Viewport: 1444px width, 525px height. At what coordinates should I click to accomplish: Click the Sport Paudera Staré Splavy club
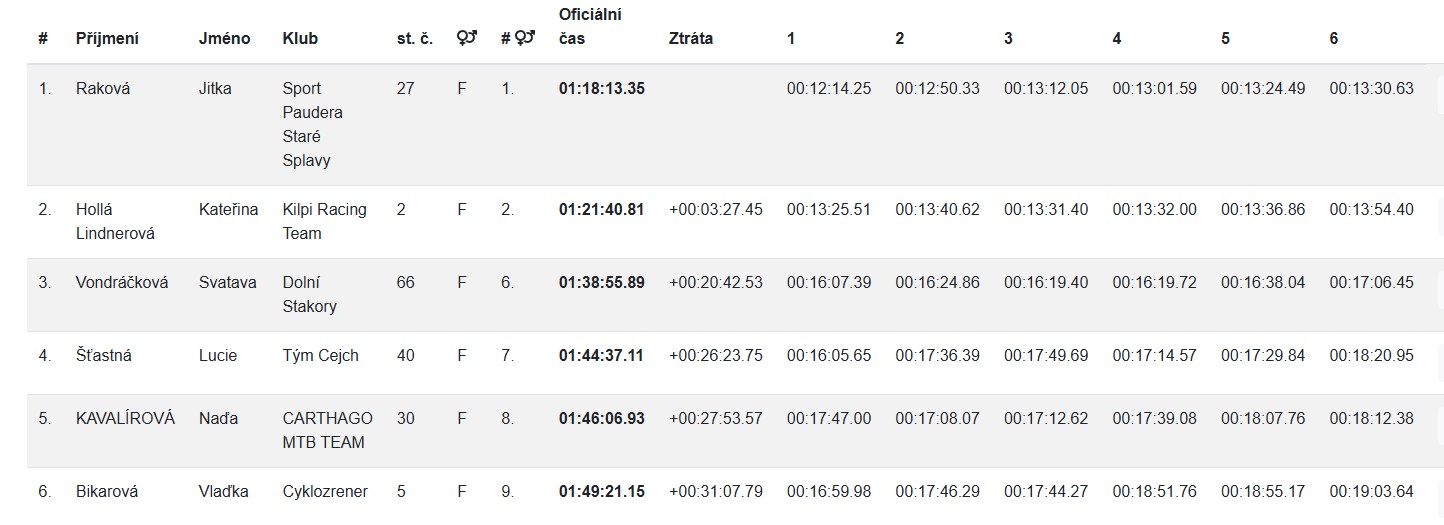click(312, 124)
